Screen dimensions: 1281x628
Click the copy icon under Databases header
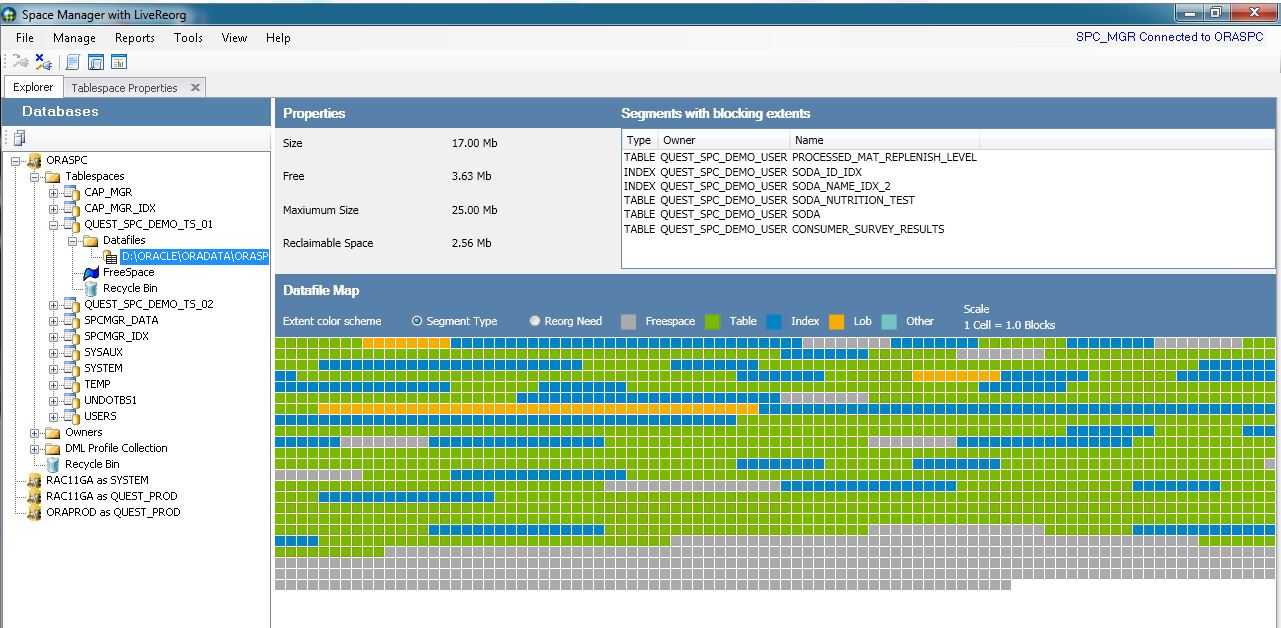(18, 137)
